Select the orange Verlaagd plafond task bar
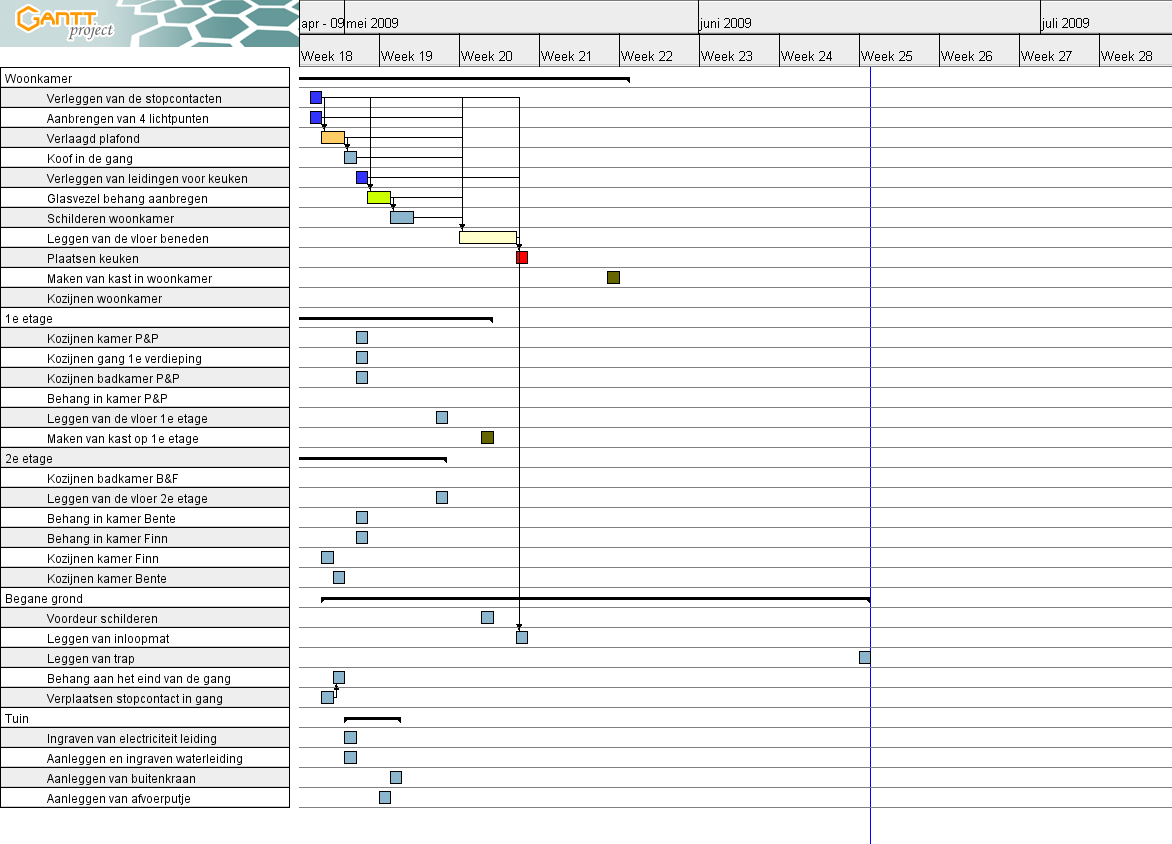 (x=333, y=138)
